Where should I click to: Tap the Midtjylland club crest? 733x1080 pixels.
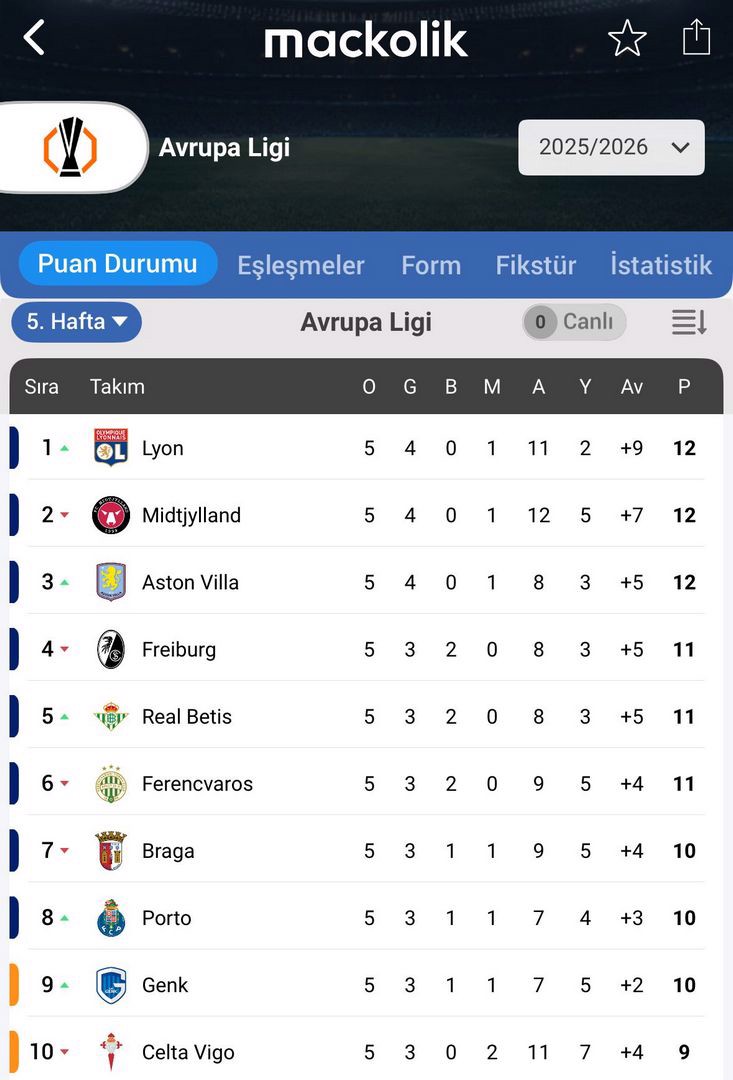pos(111,515)
